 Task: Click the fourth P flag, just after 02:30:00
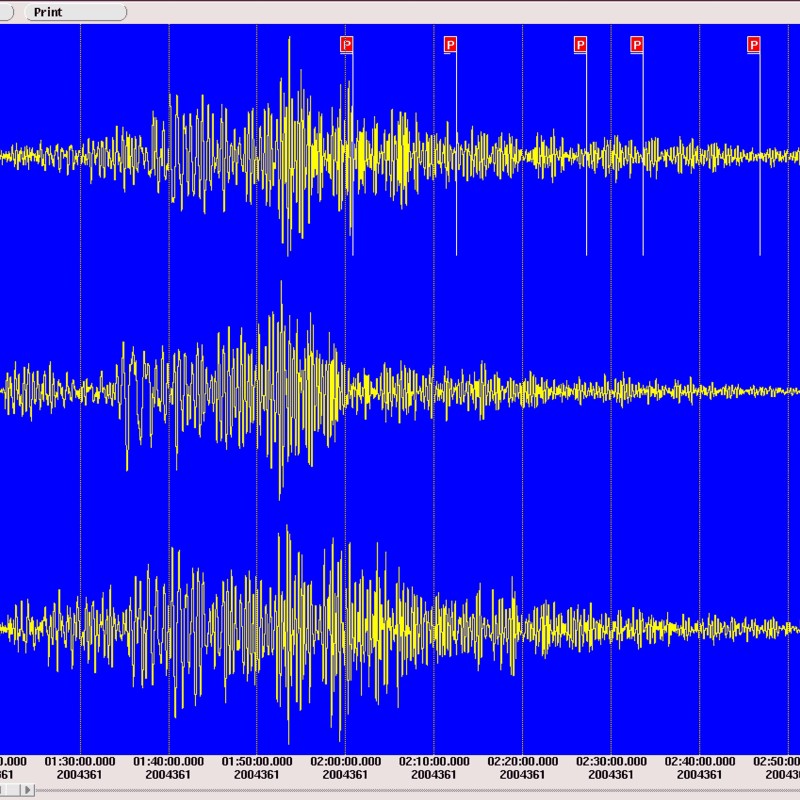tap(637, 44)
